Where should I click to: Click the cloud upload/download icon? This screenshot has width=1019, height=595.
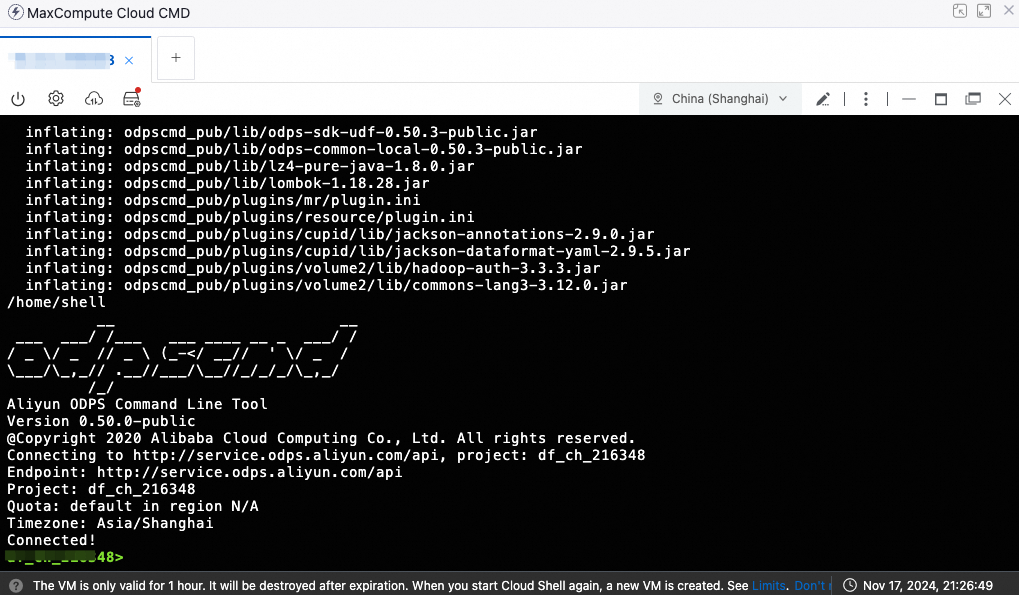(x=94, y=99)
